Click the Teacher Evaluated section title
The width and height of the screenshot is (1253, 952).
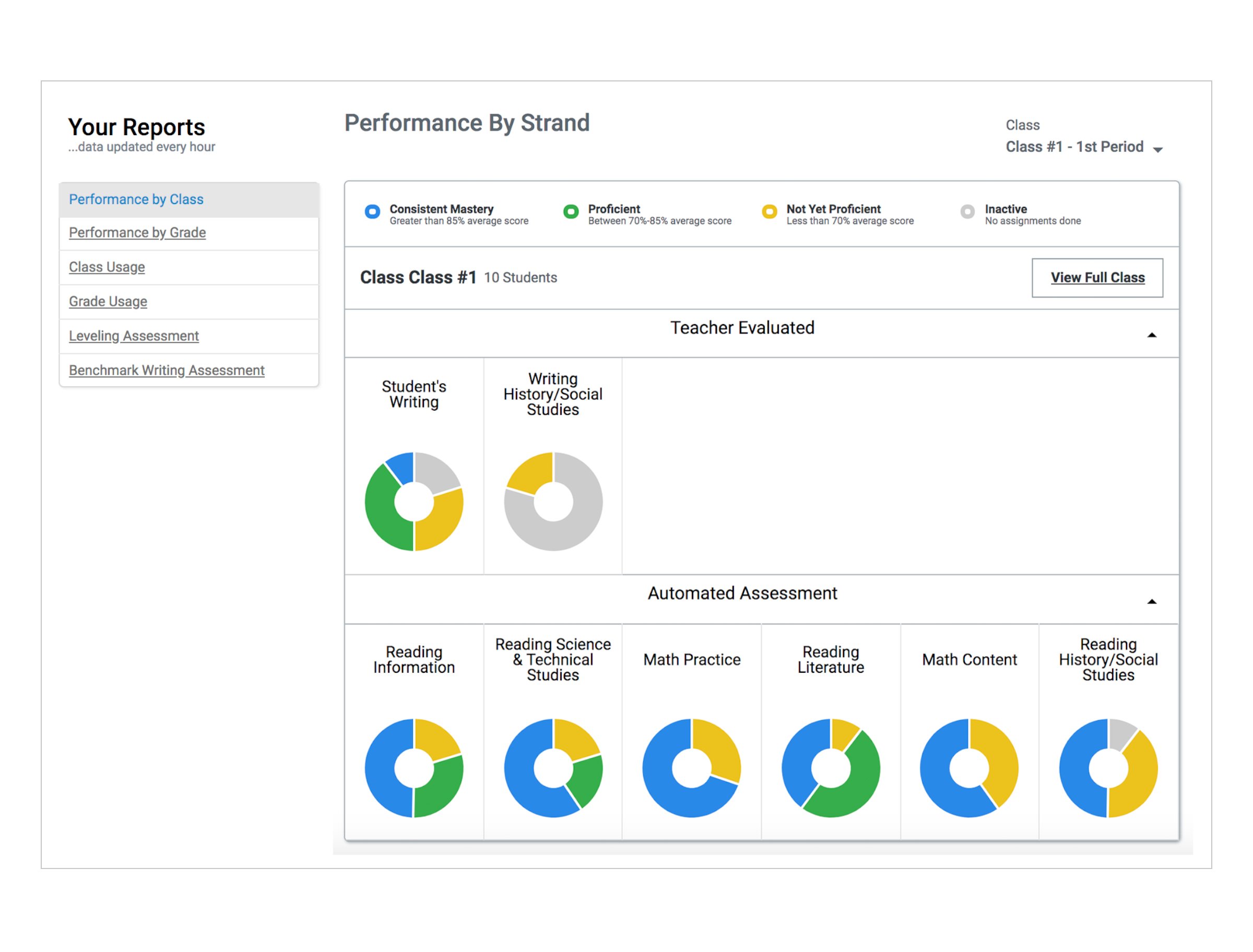point(742,328)
